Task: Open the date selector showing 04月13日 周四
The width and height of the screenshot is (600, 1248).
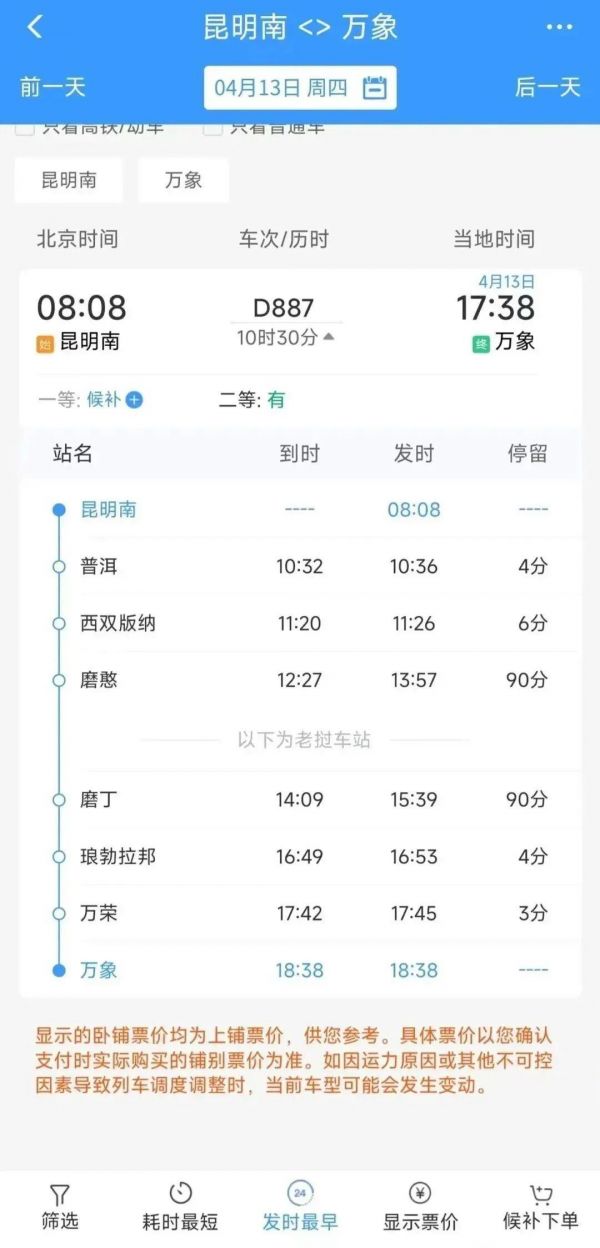Action: (300, 87)
